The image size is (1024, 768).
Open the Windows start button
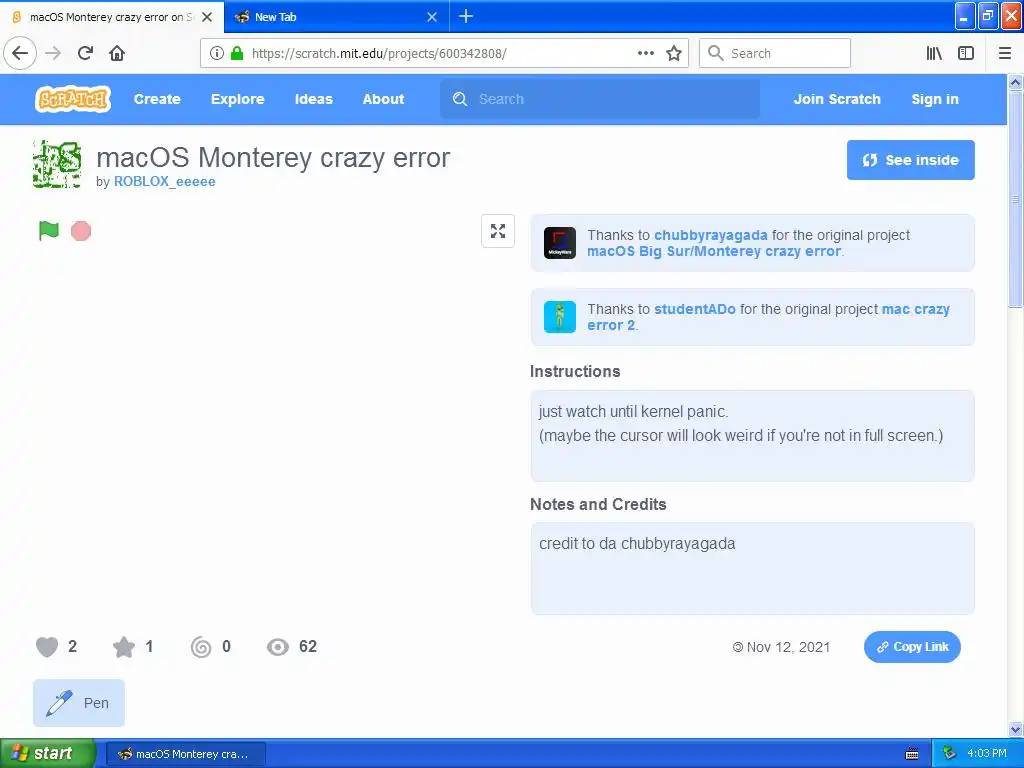[x=47, y=753]
